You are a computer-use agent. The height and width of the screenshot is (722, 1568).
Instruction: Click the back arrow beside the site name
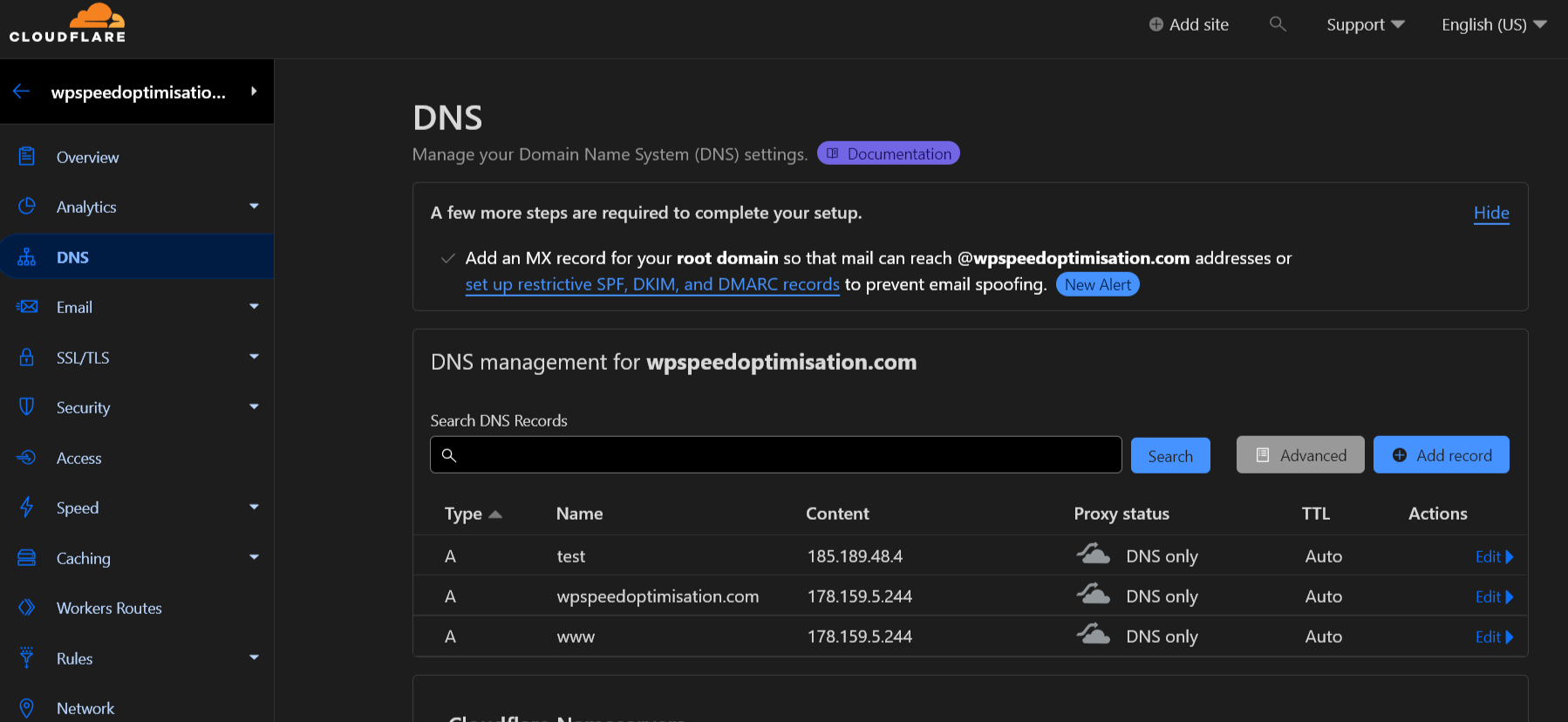(x=22, y=91)
